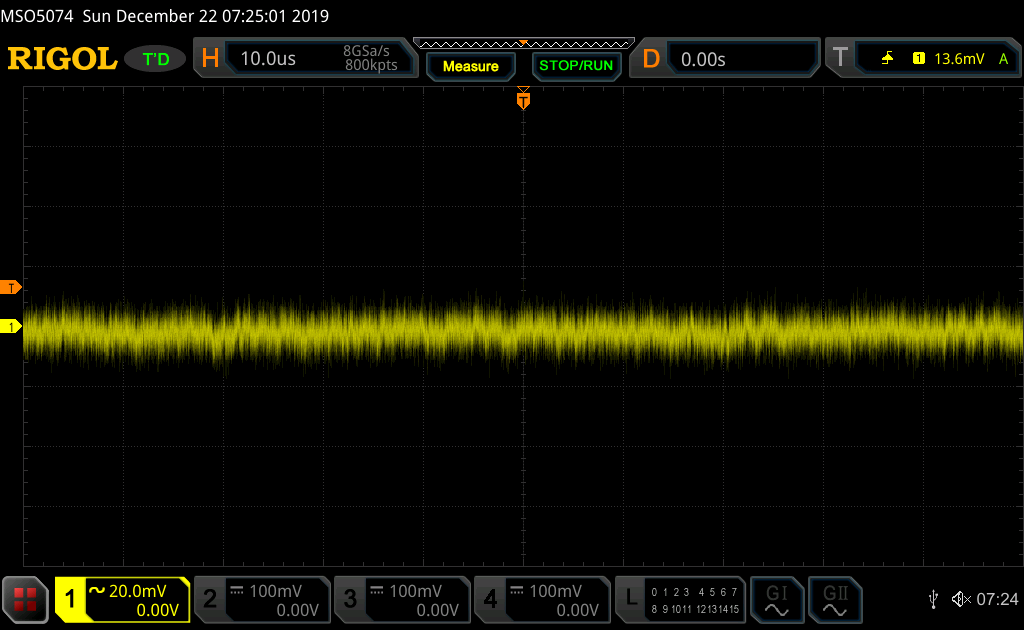The image size is (1024, 630).
Task: Click channel 4 0.00V offset value
Action: click(x=577, y=610)
